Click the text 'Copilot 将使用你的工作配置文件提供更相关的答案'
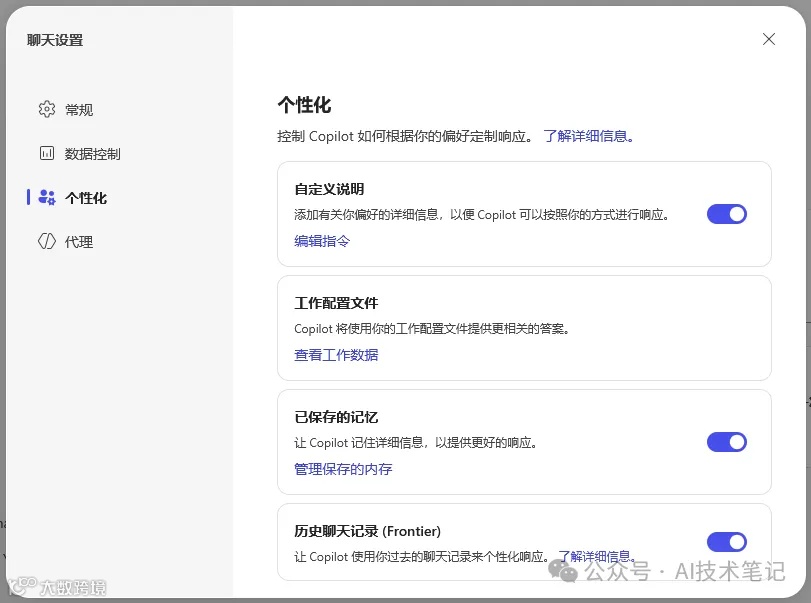Screen dimensions: 811x603 pos(429,329)
